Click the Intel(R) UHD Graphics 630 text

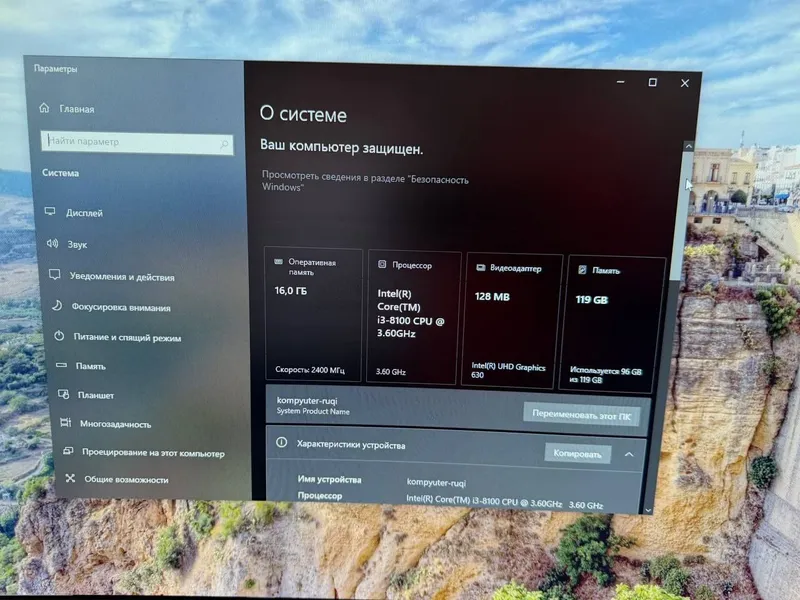[x=508, y=371]
